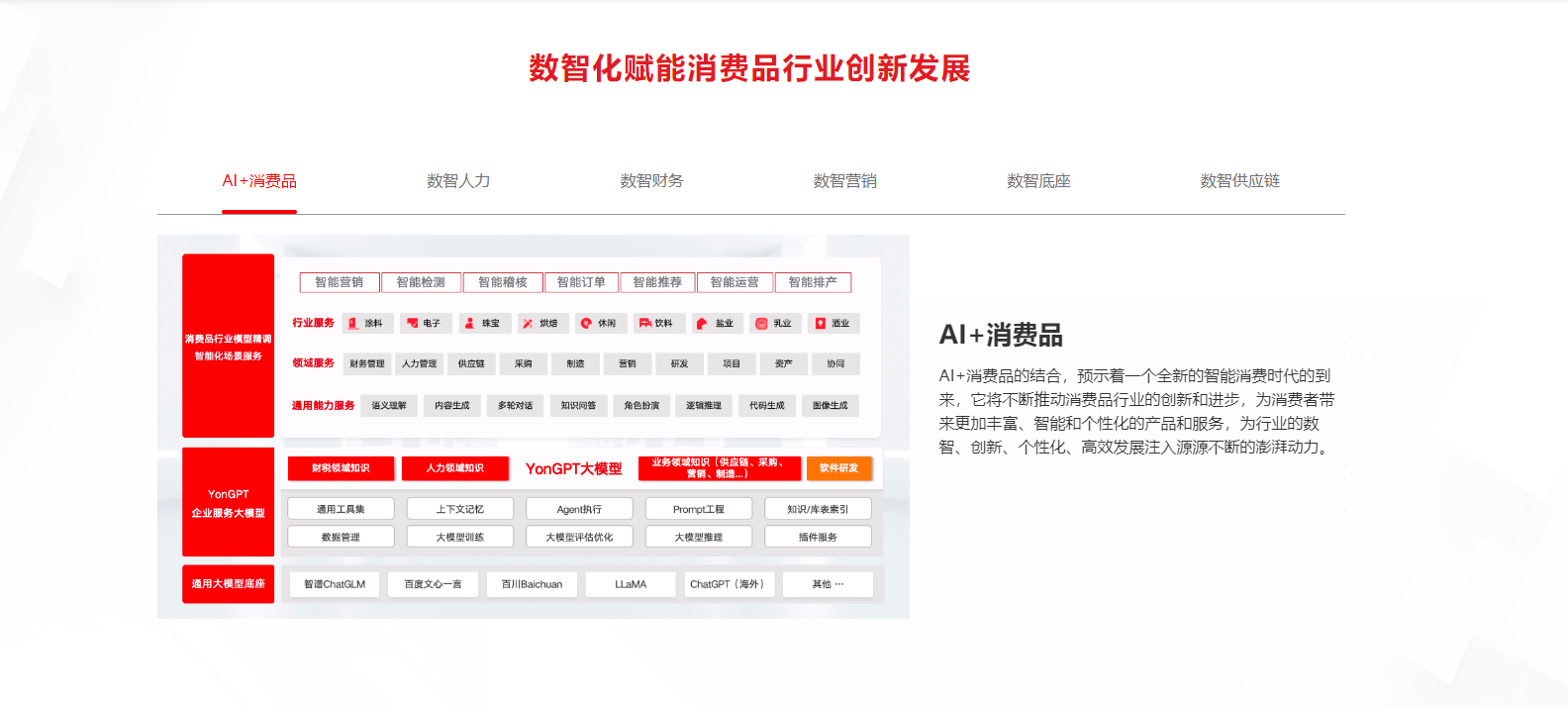Show the 数智底座 tab
This screenshot has height=707, width=1568.
1038,181
